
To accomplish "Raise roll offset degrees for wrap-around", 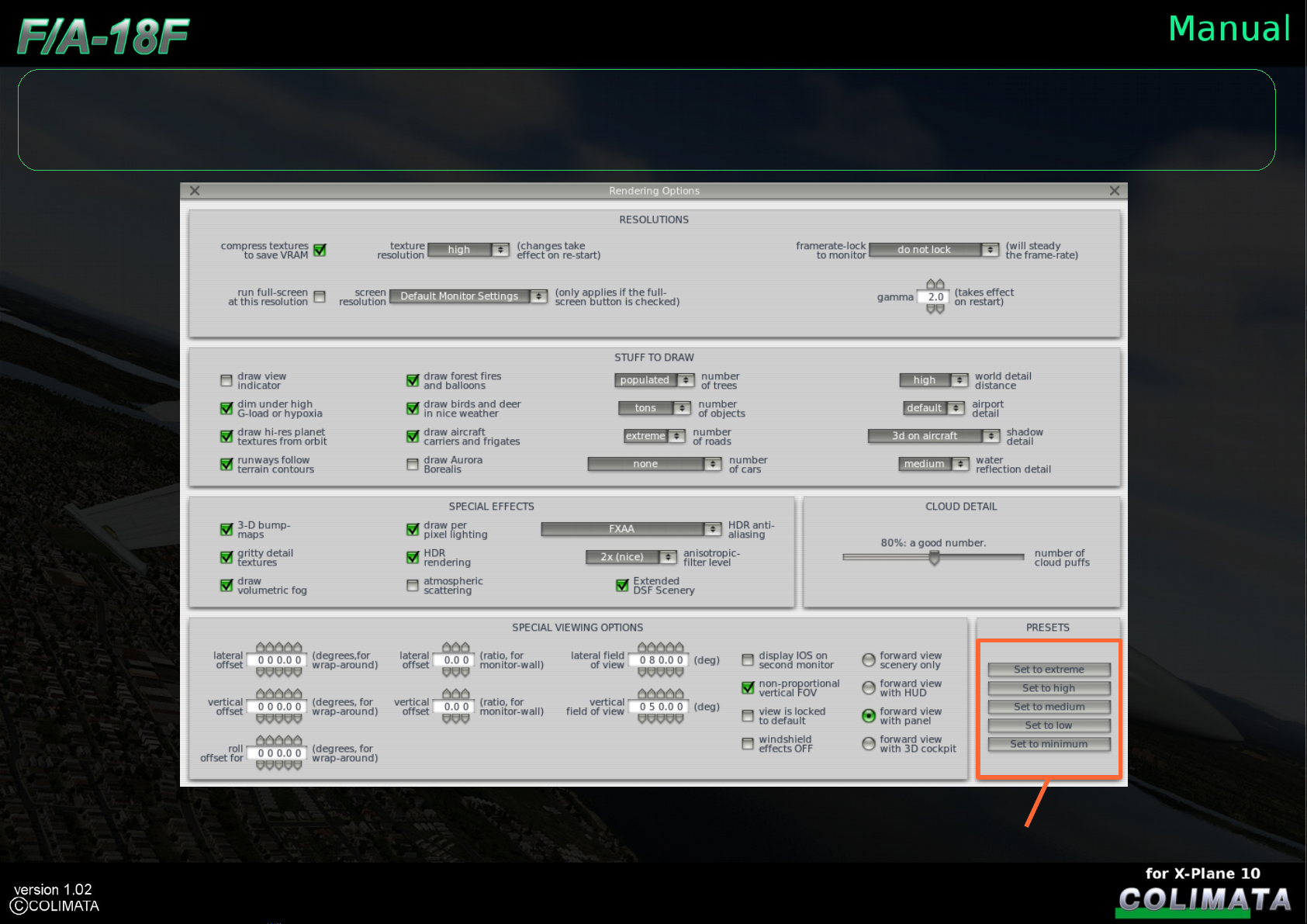I will (x=278, y=741).
